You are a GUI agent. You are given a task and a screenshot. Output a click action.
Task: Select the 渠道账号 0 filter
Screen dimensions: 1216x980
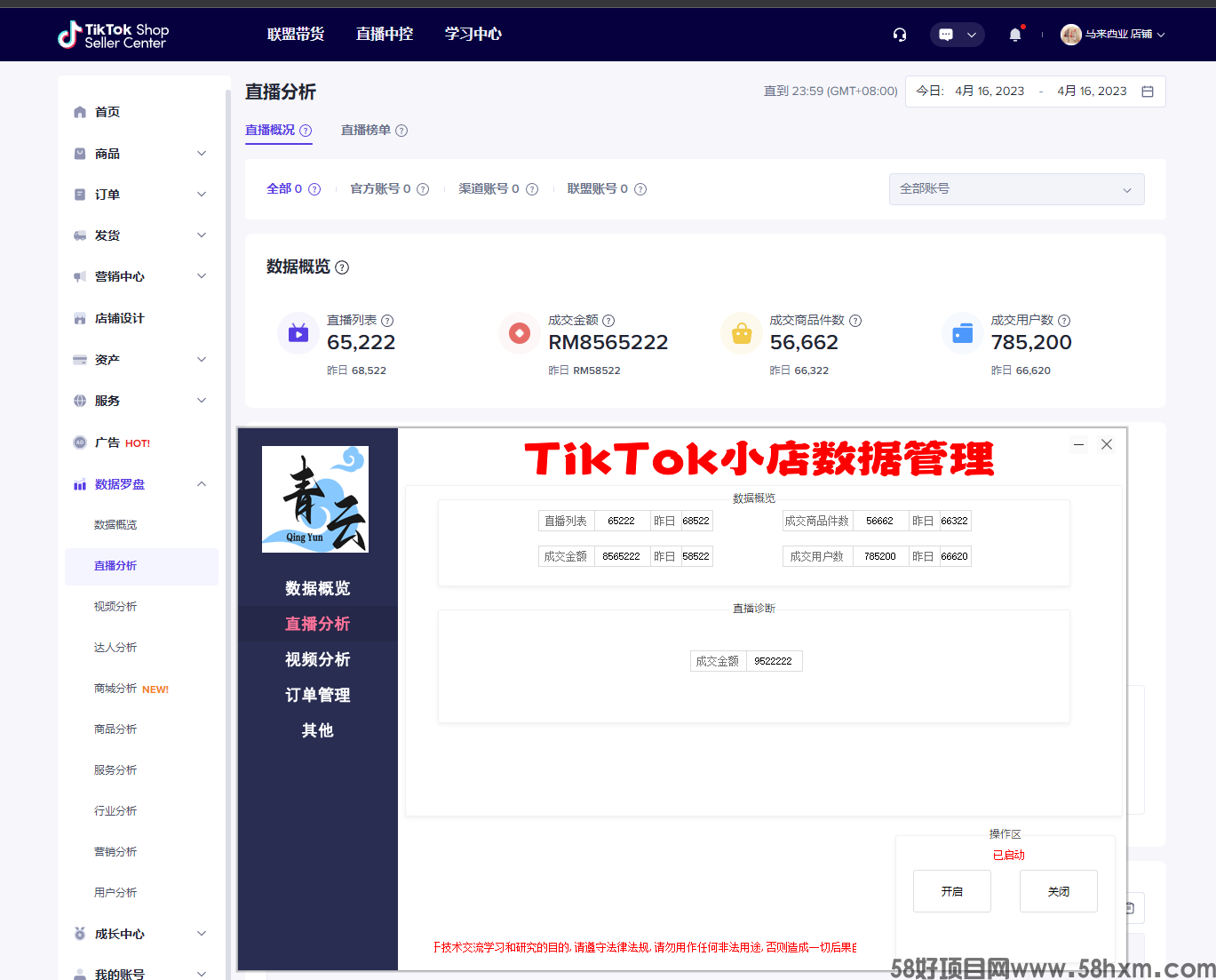point(489,189)
